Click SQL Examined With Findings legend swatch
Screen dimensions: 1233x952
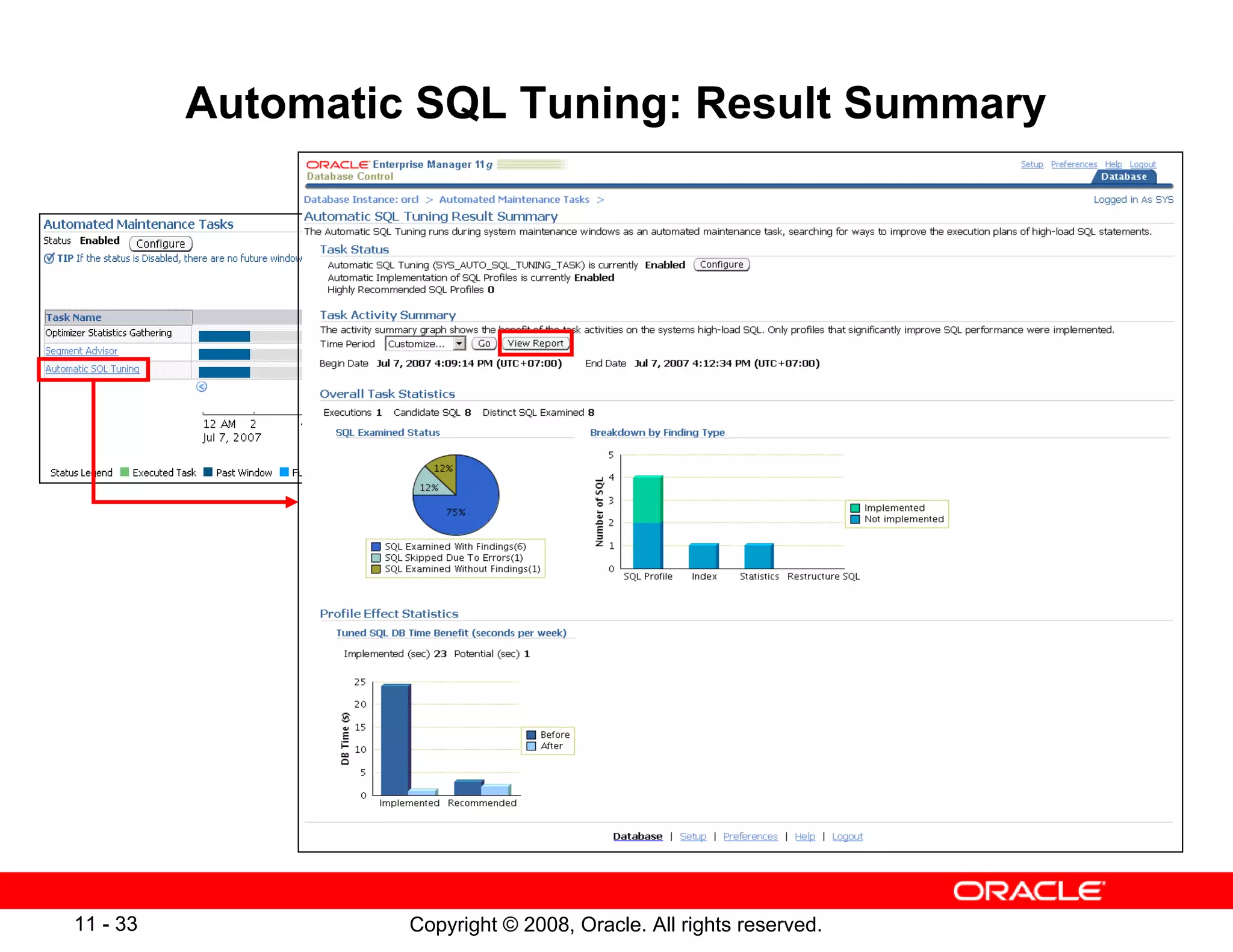(376, 546)
